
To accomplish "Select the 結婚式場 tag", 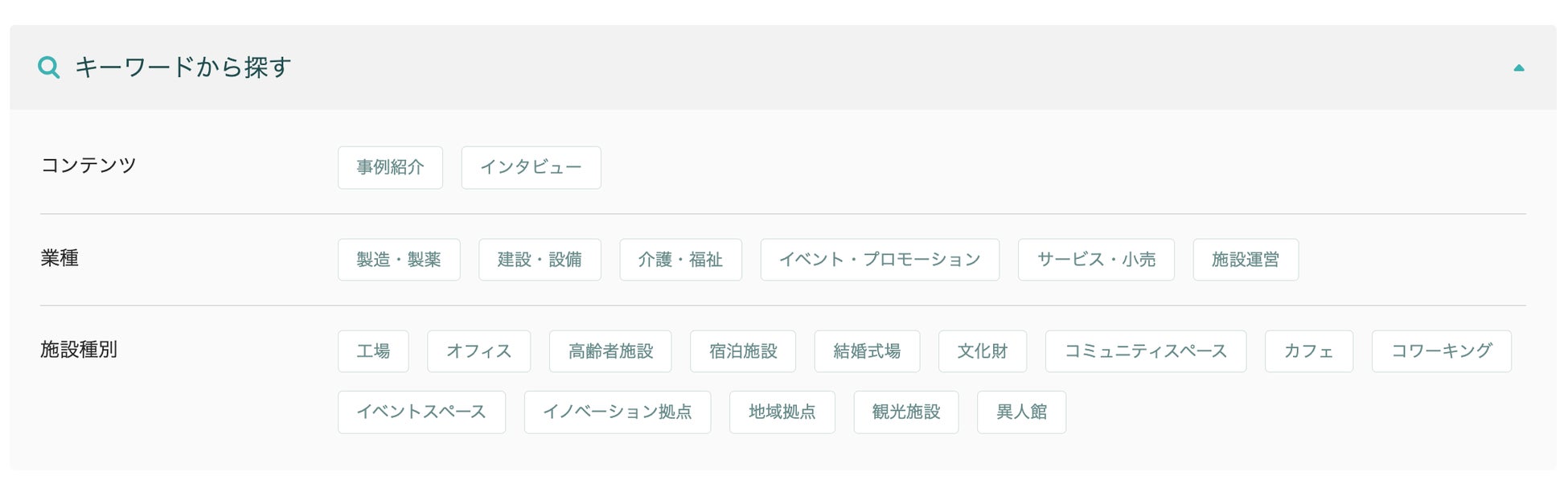I will click(867, 351).
